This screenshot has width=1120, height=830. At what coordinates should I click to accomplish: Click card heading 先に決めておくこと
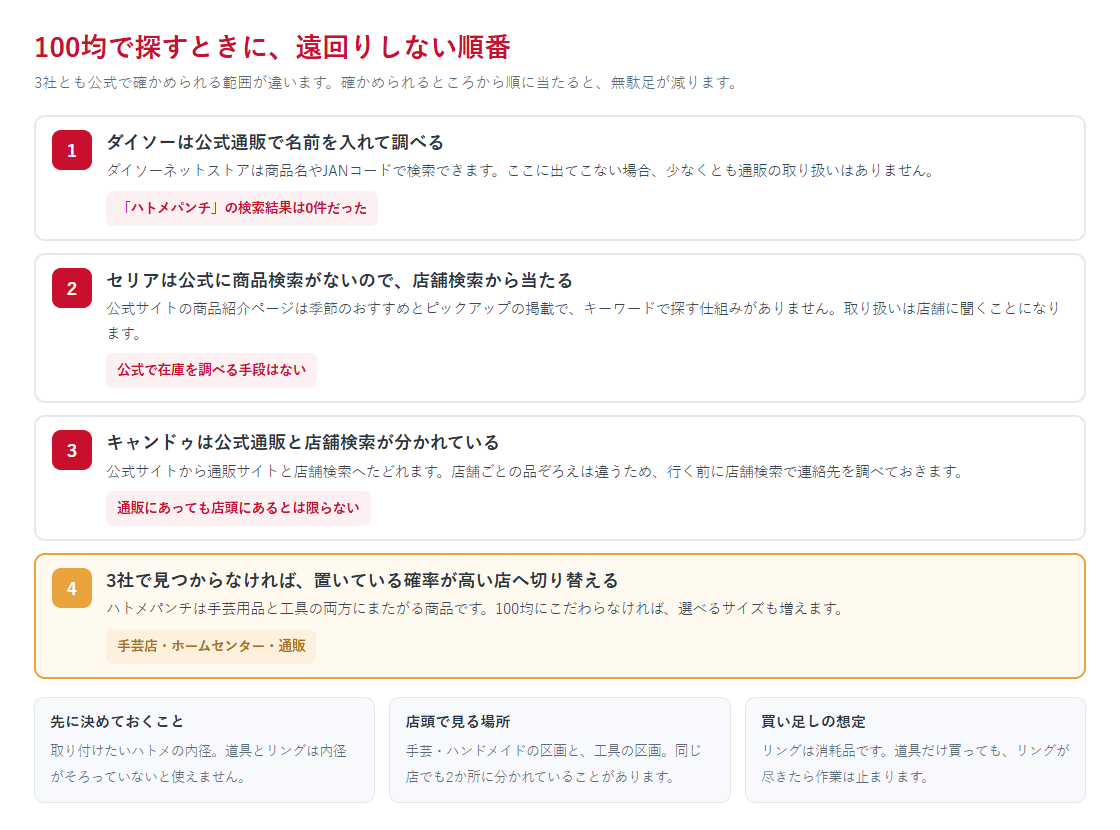tap(117, 721)
